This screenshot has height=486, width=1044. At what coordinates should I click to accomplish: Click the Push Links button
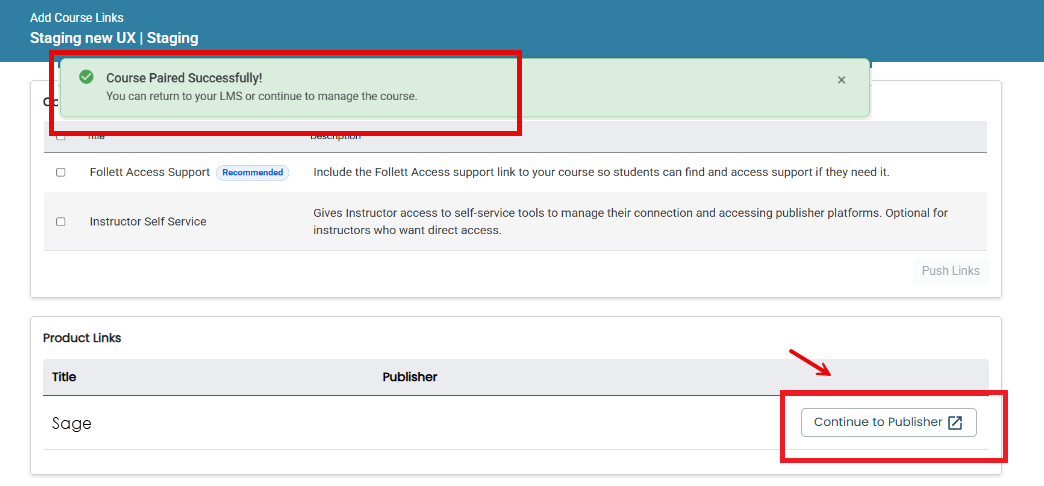950,271
